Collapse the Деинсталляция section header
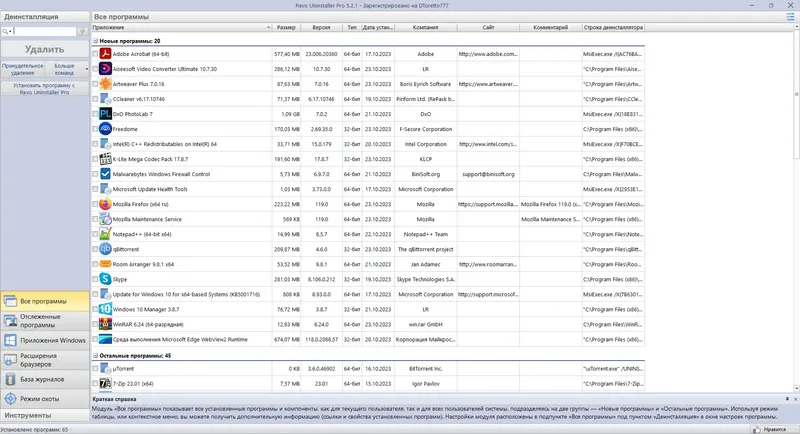This screenshot has width=800, height=434. click(x=45, y=17)
